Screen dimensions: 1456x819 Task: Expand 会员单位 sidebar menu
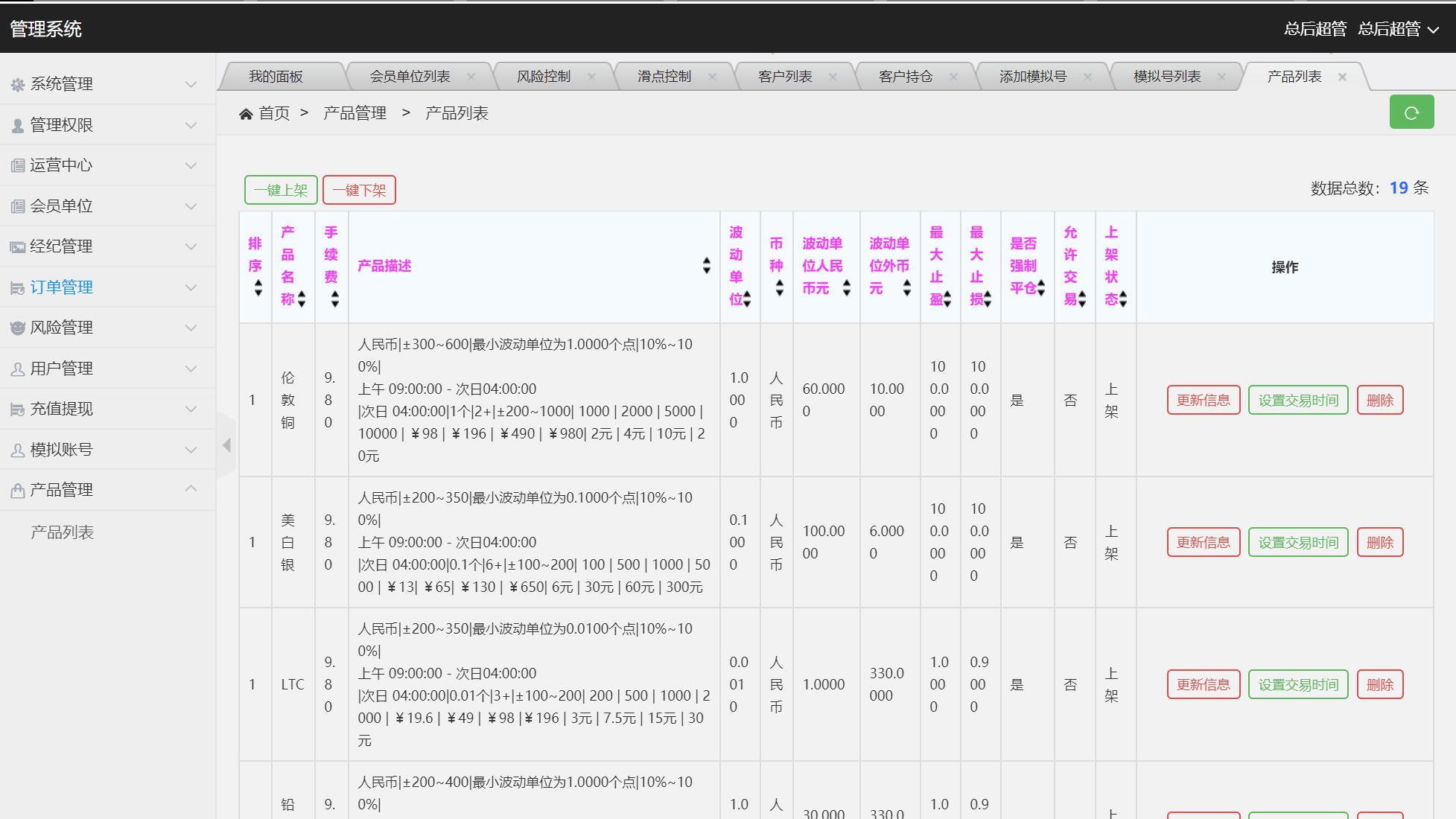108,206
